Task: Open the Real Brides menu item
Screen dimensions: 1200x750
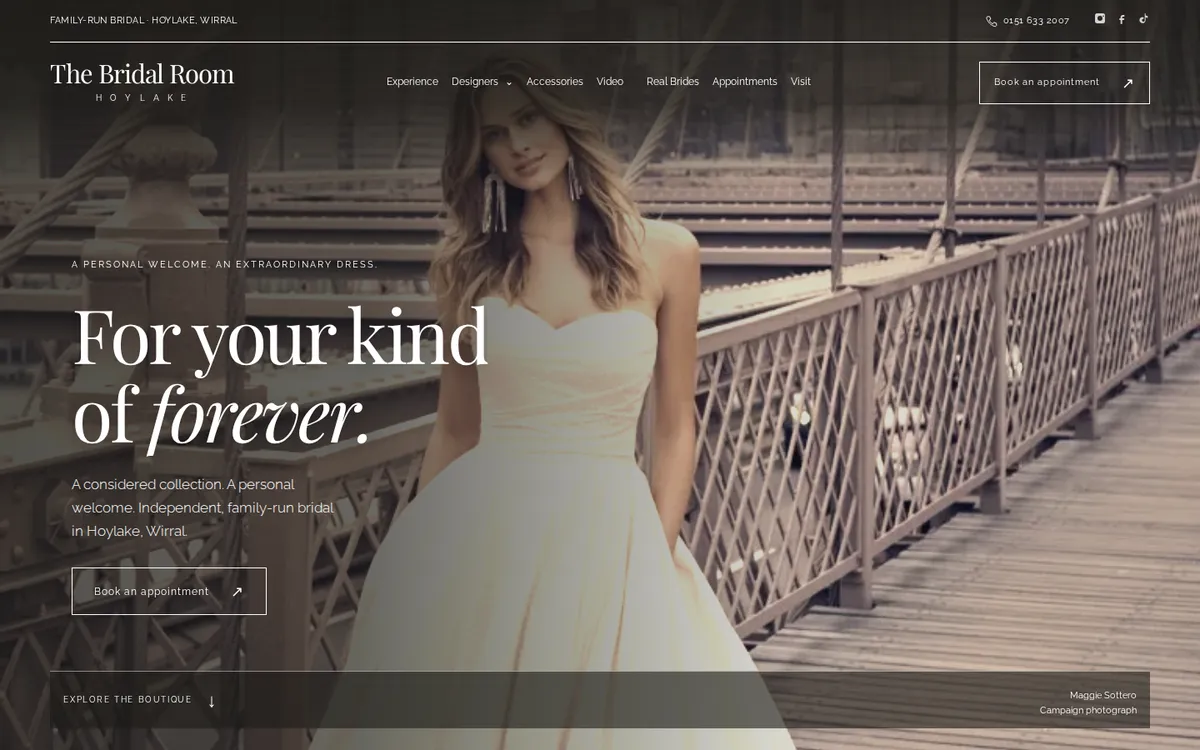Action: tap(672, 82)
